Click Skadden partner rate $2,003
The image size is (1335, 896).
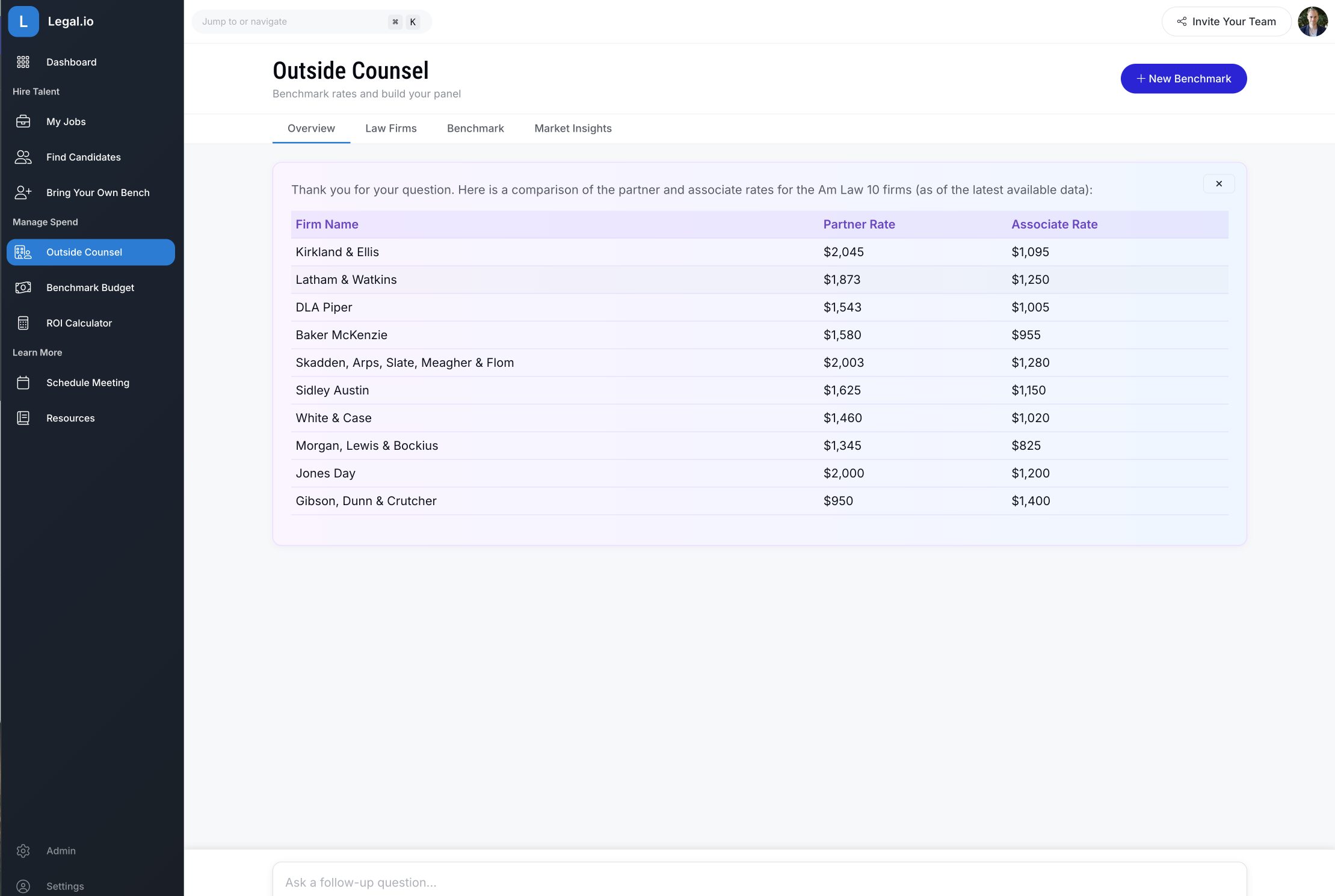(843, 363)
